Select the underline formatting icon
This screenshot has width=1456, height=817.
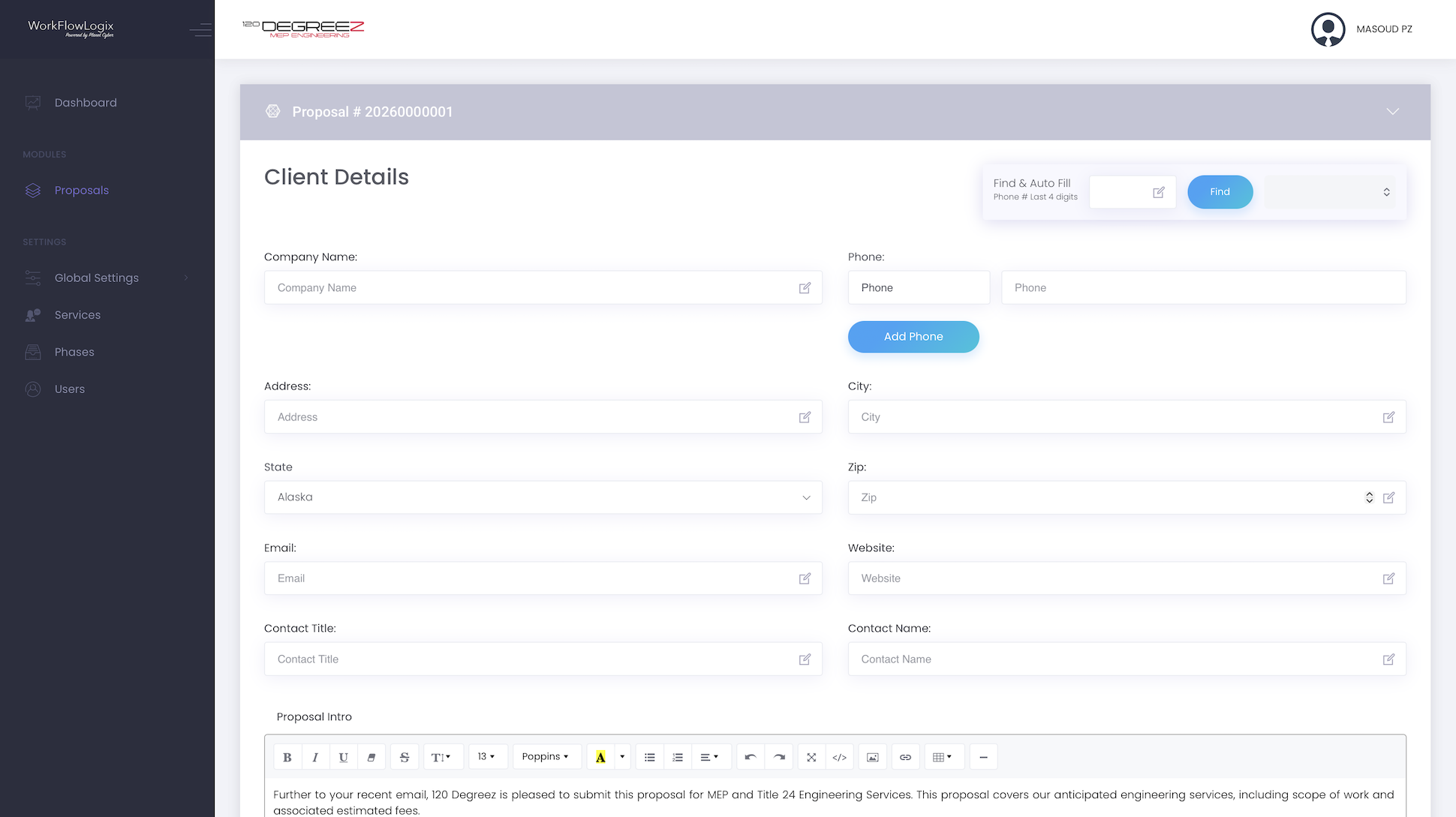(343, 756)
